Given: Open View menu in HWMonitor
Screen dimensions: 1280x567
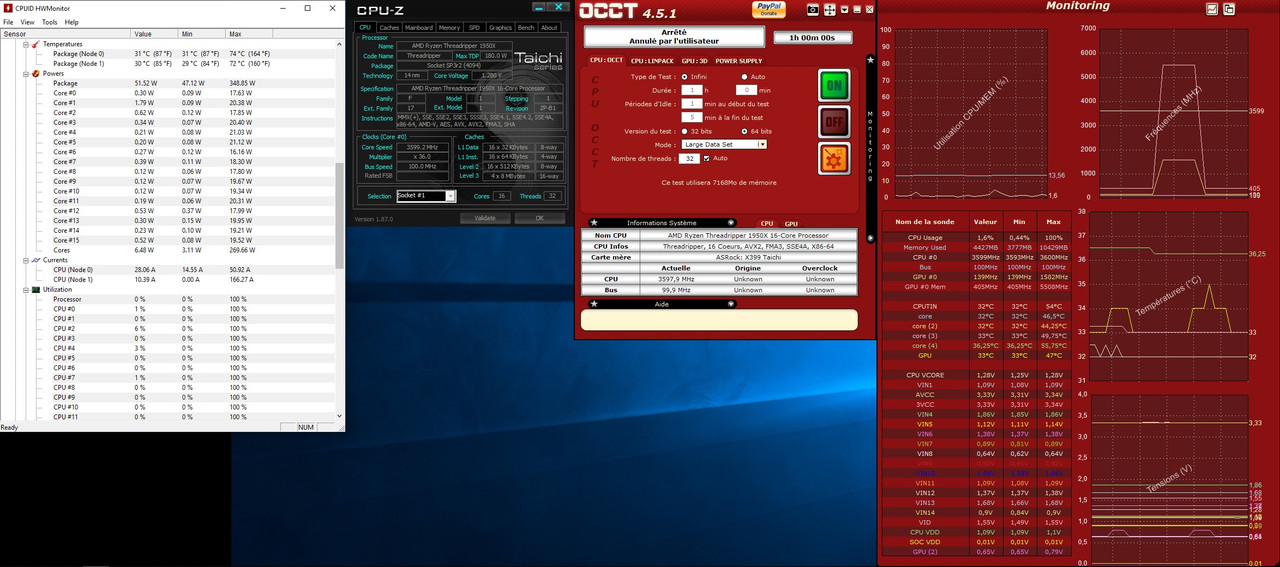Looking at the screenshot, I should click(27, 22).
